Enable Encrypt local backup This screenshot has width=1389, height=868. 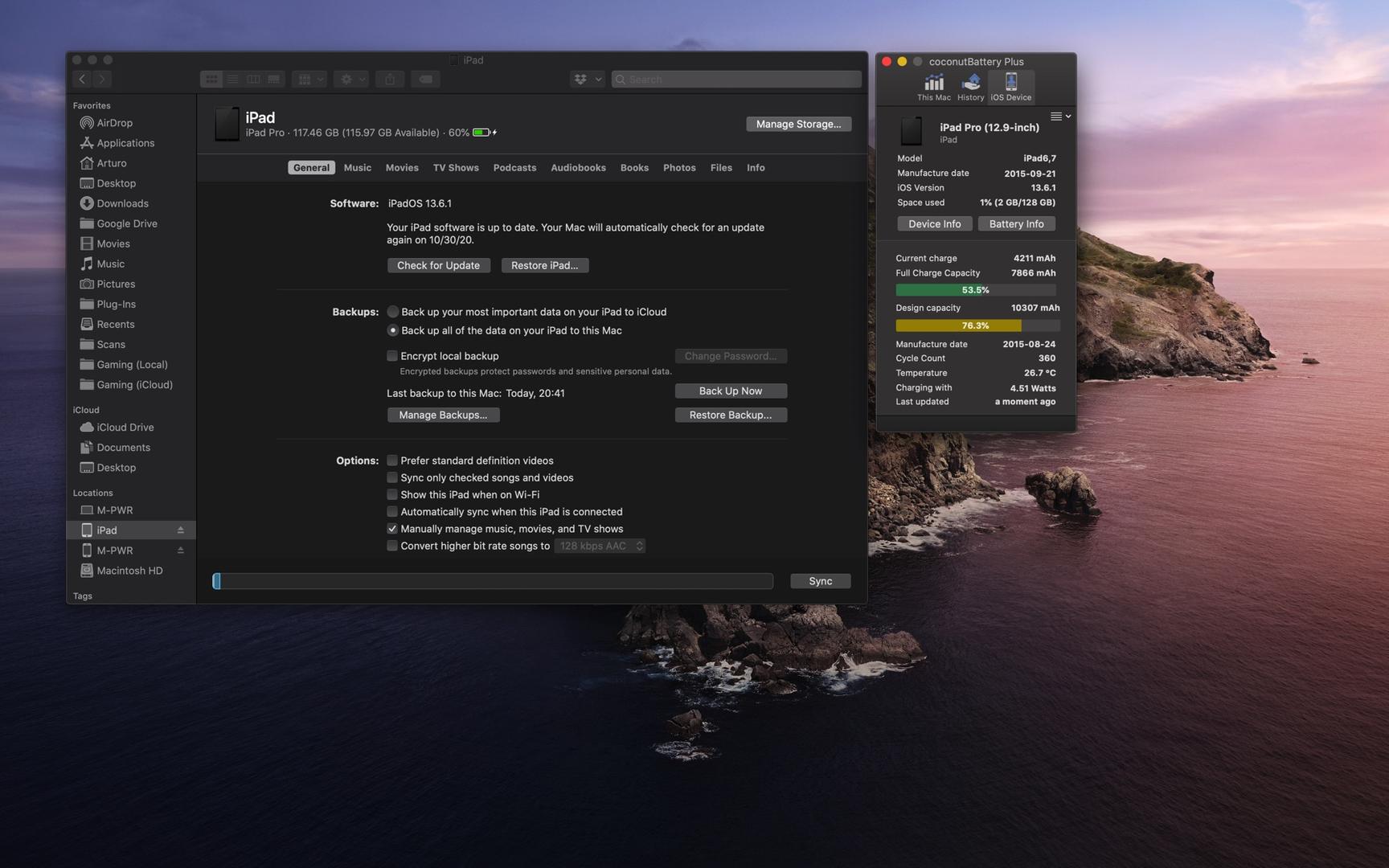click(392, 356)
